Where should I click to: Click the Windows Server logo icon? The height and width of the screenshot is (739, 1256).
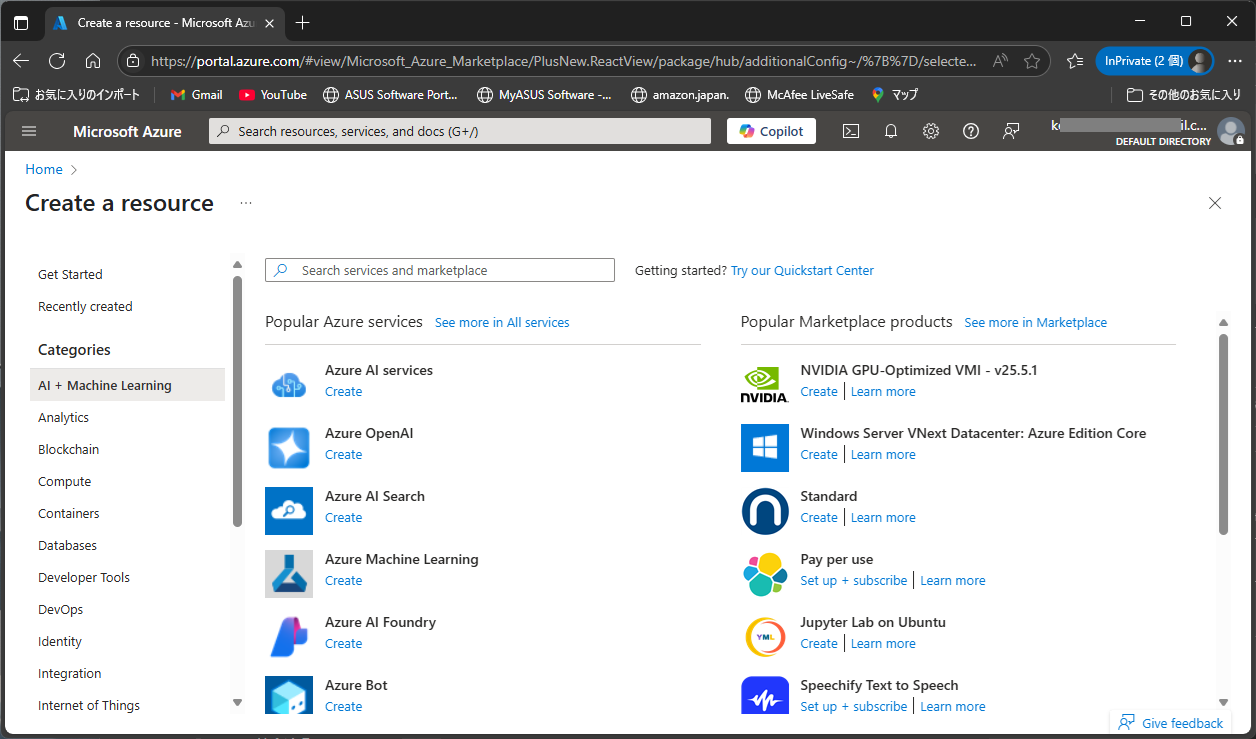click(765, 448)
